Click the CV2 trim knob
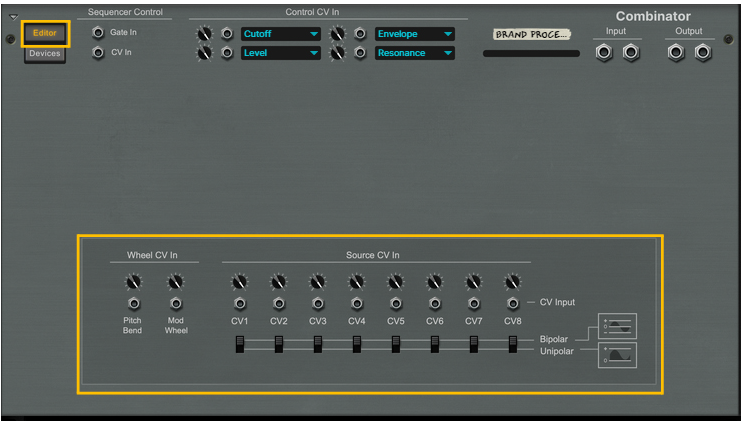 (278, 282)
